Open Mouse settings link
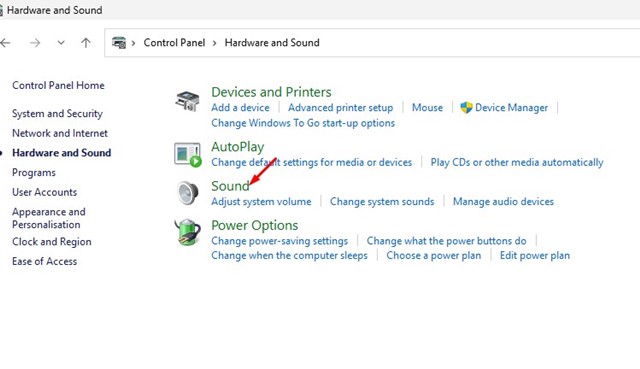This screenshot has height=369, width=640. (427, 107)
